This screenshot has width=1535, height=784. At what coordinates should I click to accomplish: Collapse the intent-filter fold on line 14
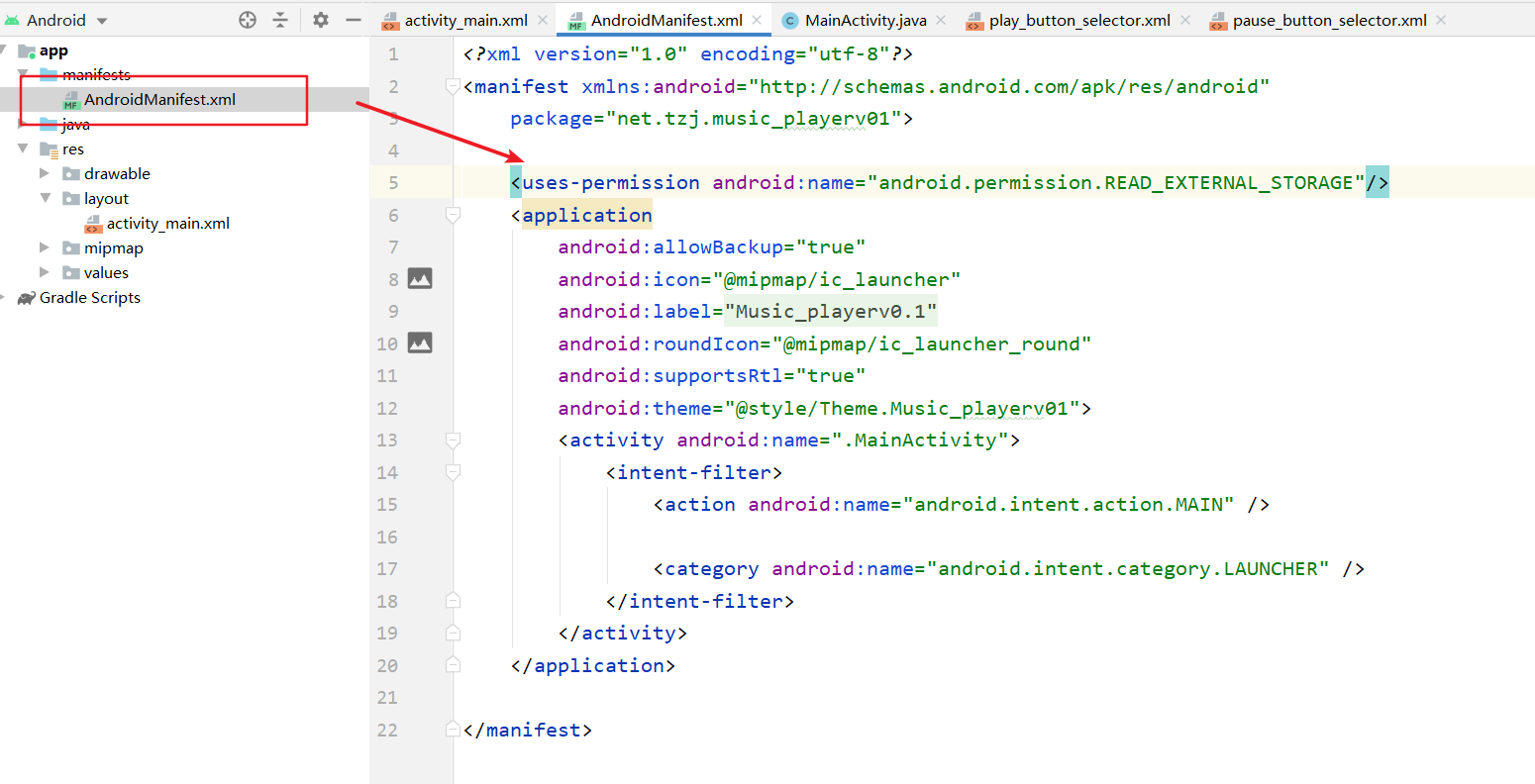453,472
